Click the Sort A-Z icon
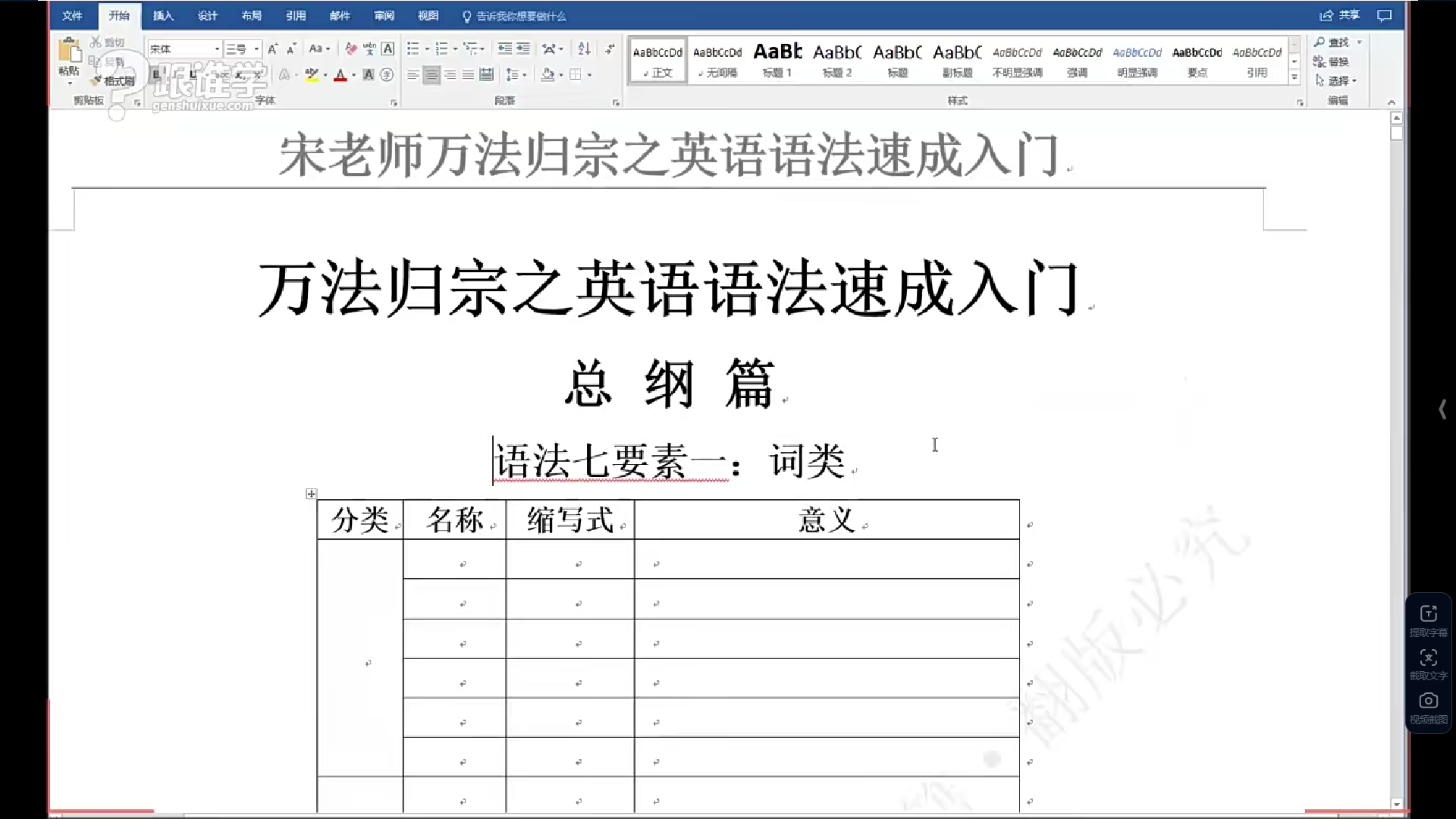The width and height of the screenshot is (1456, 819). (584, 49)
